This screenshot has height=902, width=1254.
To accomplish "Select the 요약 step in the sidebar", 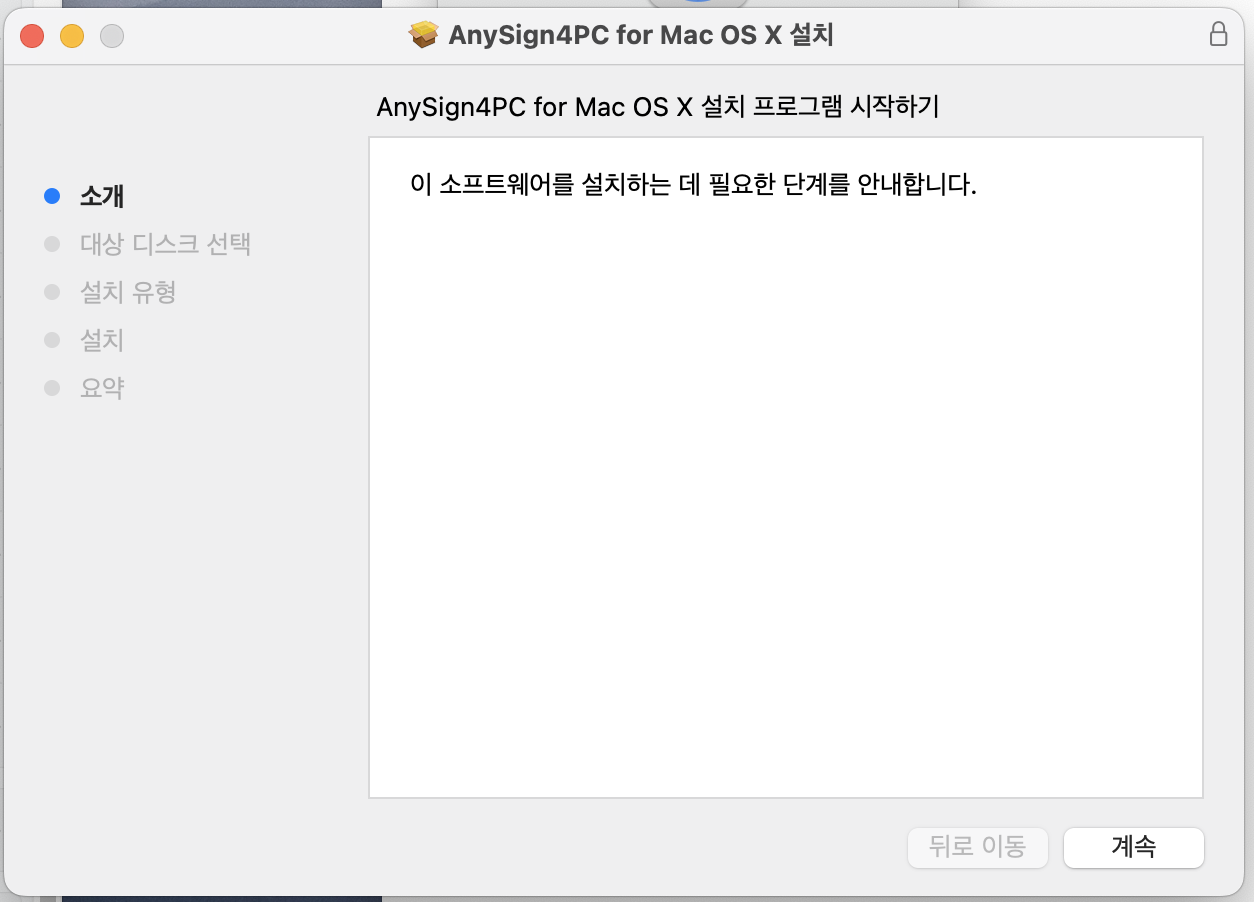I will 102,388.
